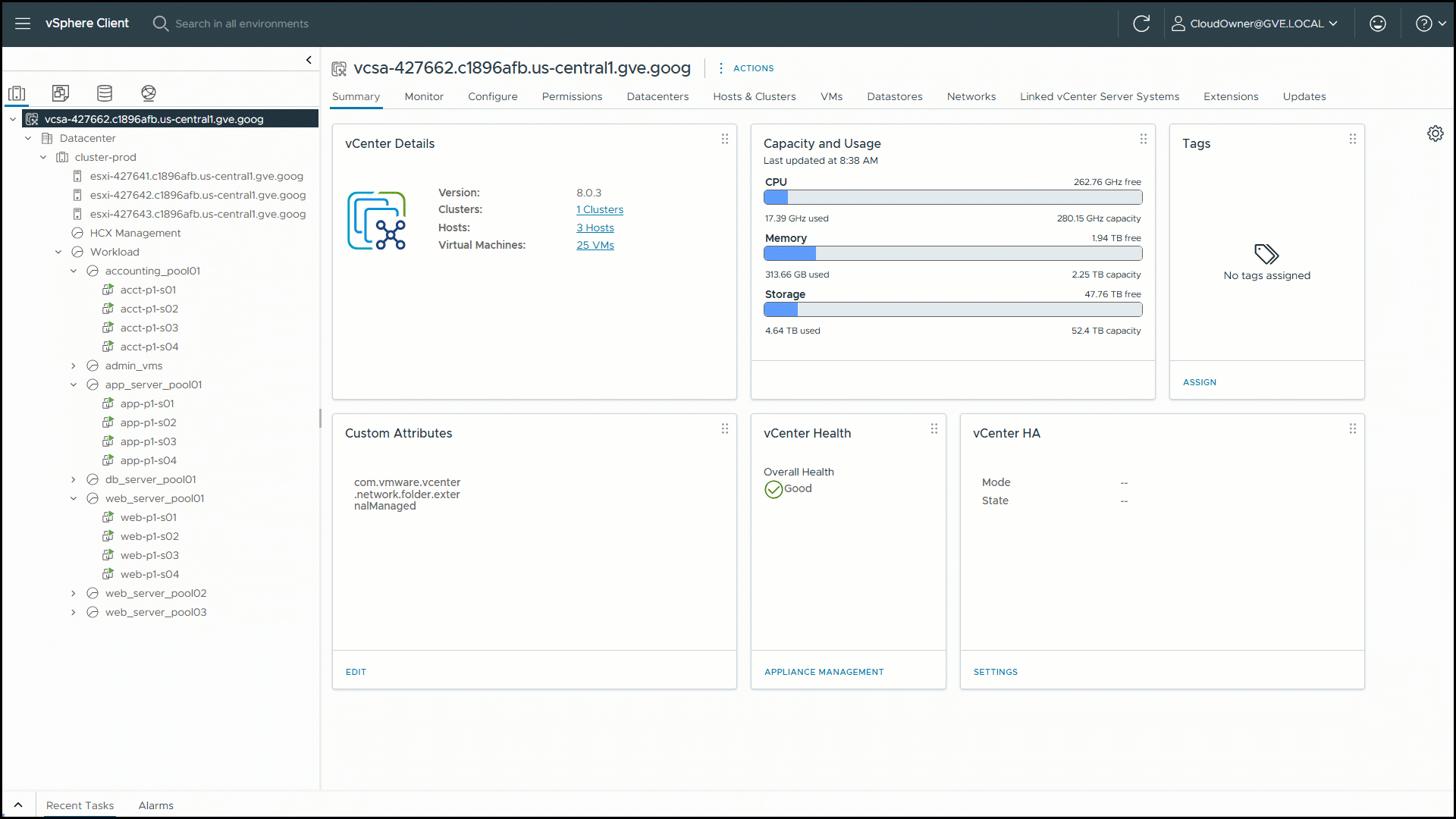Collapse the vcsa-427662 root tree node
The height and width of the screenshot is (819, 1456).
click(x=13, y=119)
